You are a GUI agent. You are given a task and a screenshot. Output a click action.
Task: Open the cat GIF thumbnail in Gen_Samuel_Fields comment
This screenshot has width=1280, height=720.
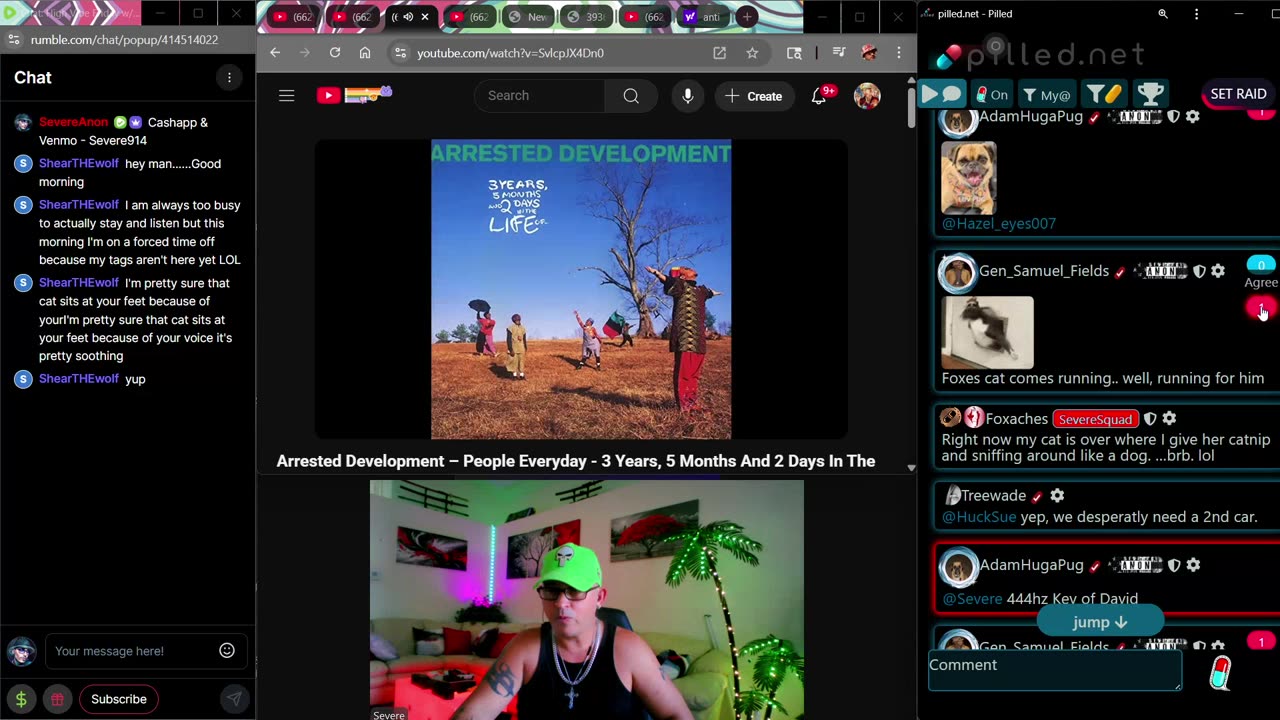point(987,332)
